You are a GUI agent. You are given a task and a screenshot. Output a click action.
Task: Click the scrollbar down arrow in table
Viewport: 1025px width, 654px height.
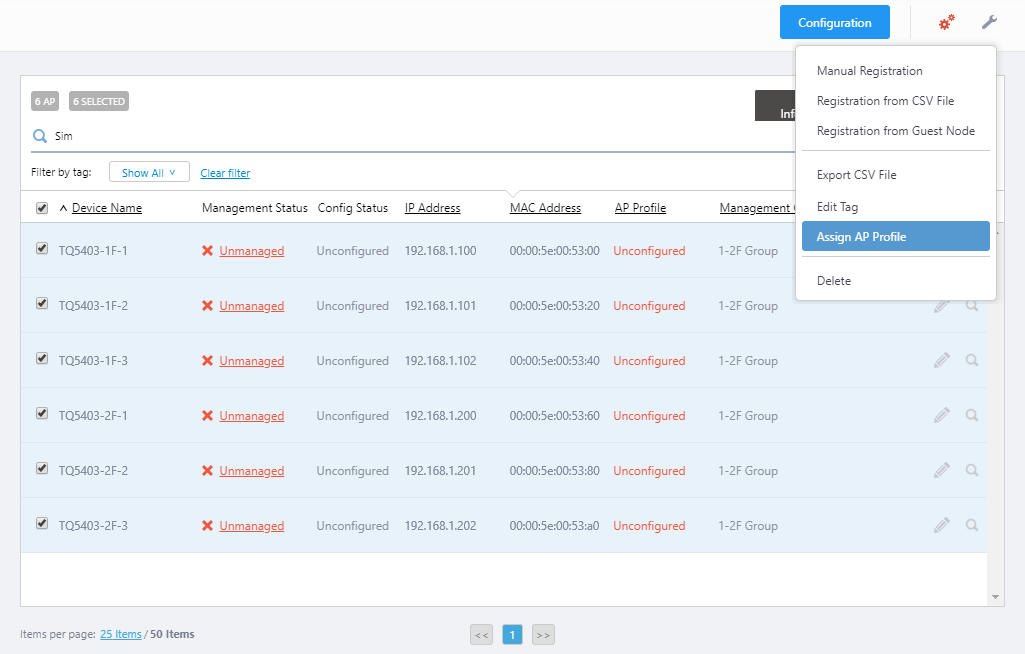(995, 597)
